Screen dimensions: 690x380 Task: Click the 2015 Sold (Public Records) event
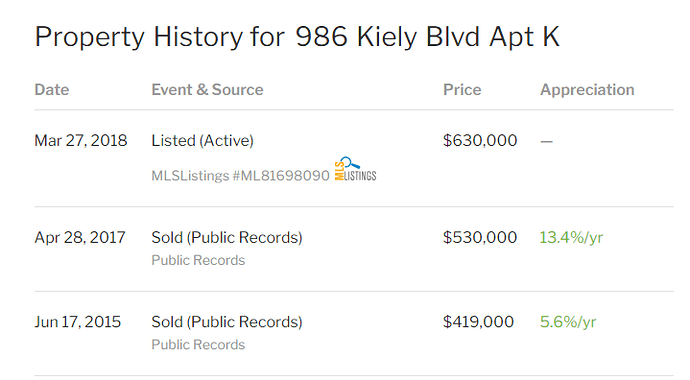click(227, 322)
